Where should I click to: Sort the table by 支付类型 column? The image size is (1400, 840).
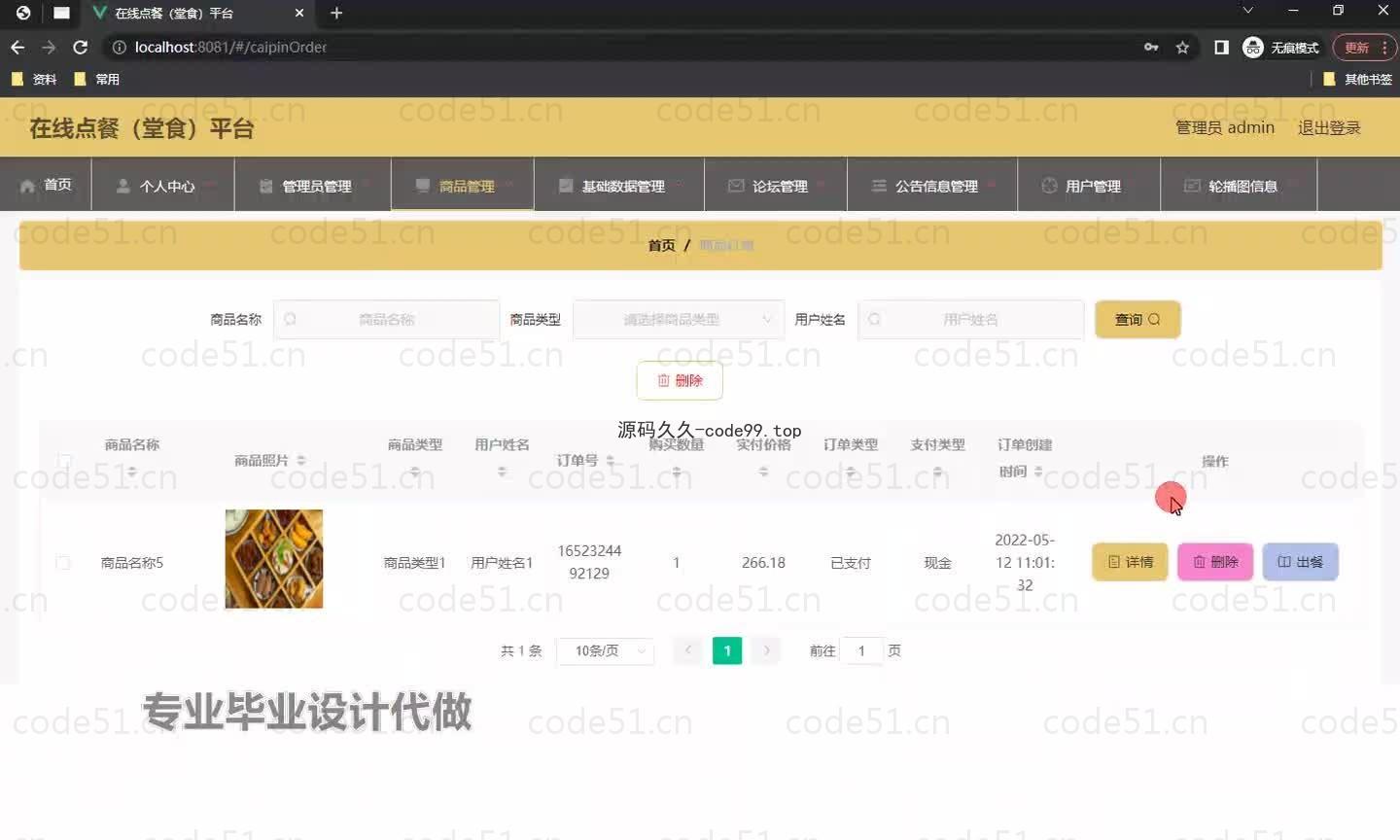(x=937, y=472)
